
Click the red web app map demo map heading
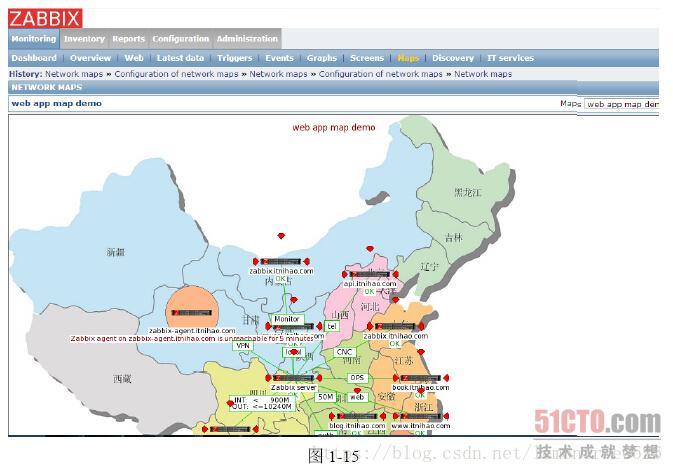[x=334, y=127]
